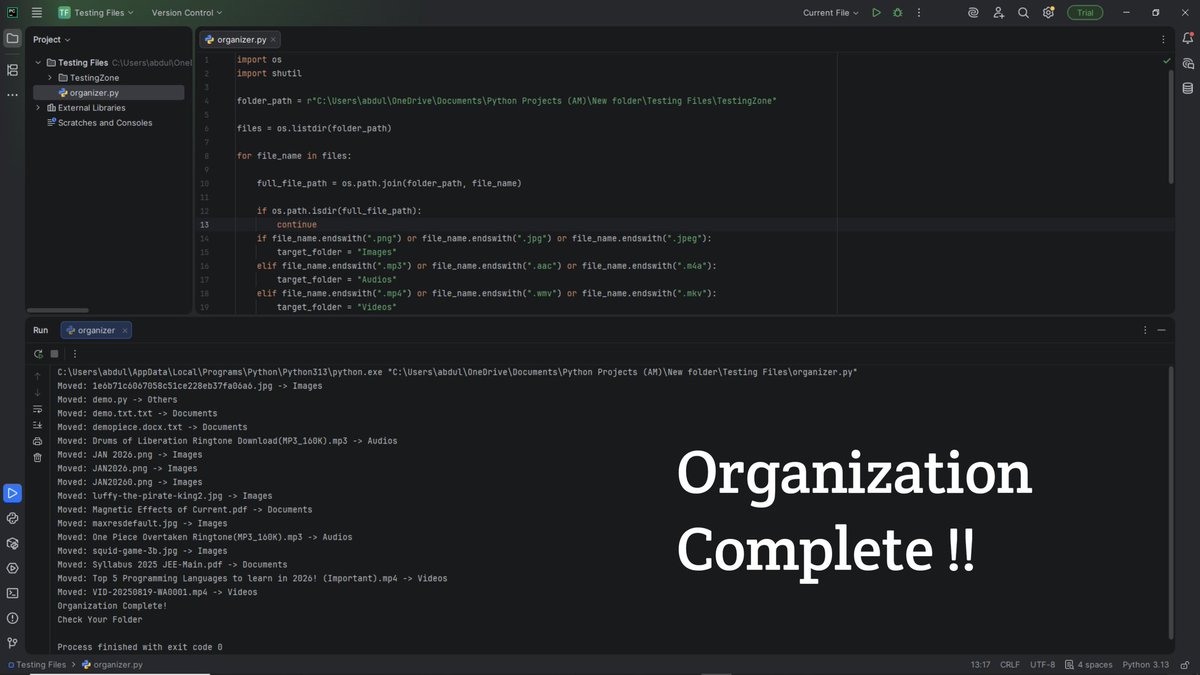Place cursor on continue line 13
The width and height of the screenshot is (1200, 675).
[x=297, y=225]
